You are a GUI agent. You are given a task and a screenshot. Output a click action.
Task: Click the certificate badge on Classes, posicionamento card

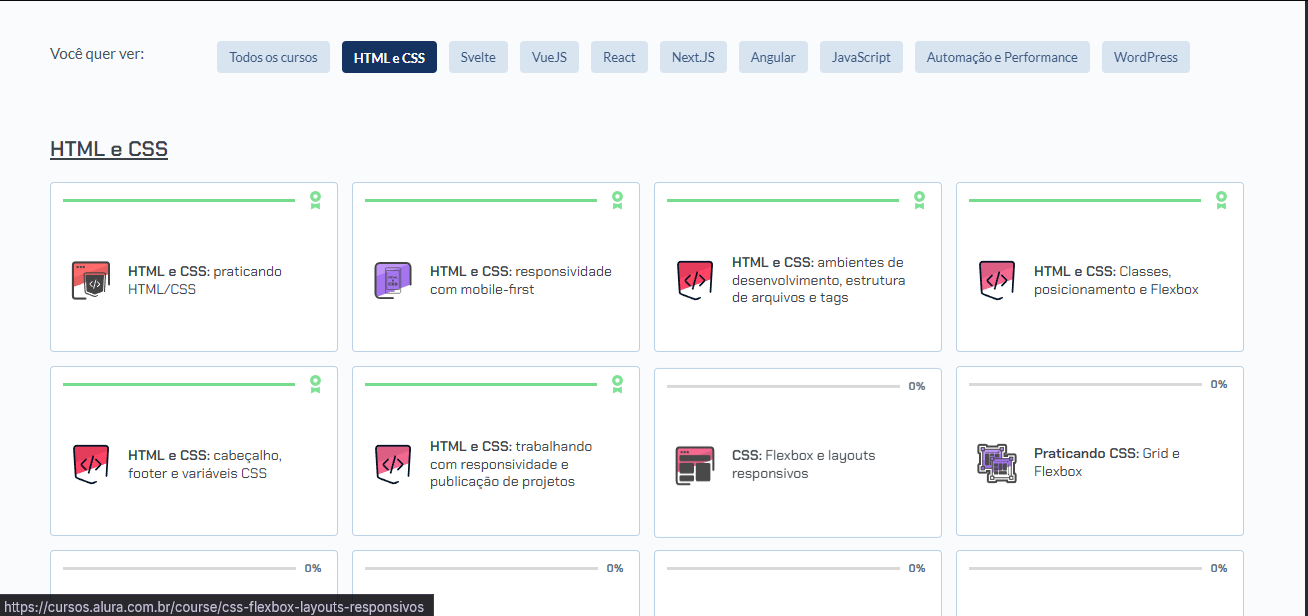click(1221, 201)
